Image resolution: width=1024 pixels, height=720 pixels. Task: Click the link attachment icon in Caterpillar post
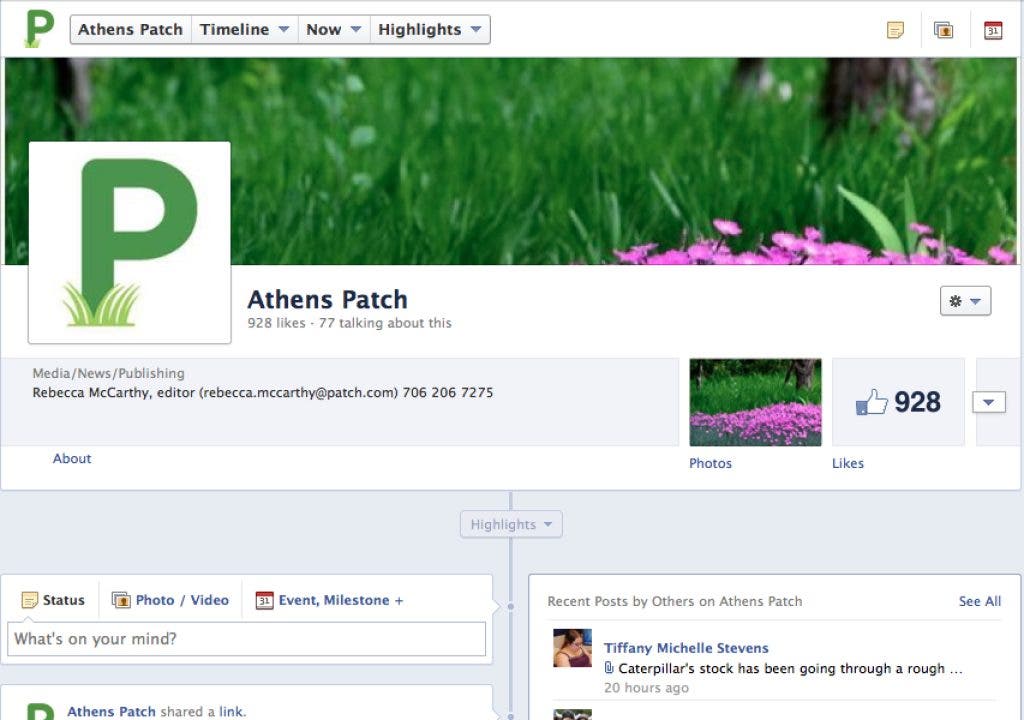[x=609, y=668]
